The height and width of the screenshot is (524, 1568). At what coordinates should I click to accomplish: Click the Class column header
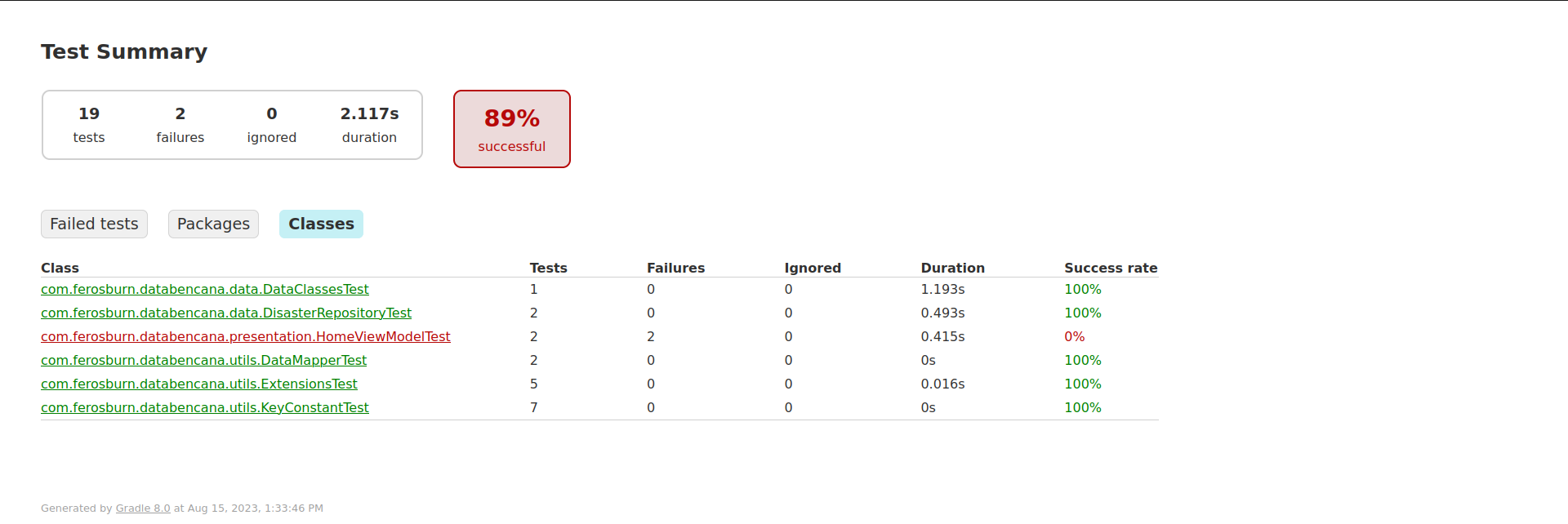[x=60, y=268]
